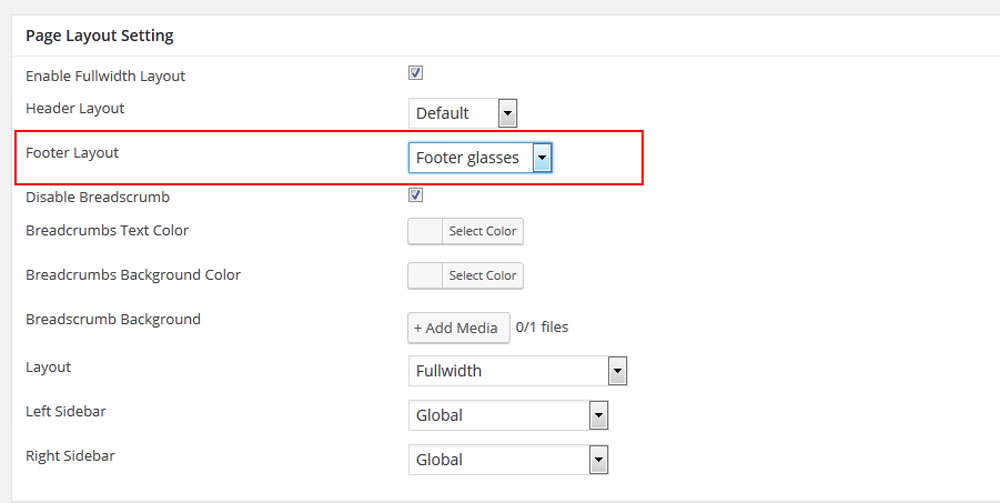Viewport: 1000px width, 503px height.
Task: Click Select Color for Breadcrumbs Text Color
Action: tap(482, 231)
